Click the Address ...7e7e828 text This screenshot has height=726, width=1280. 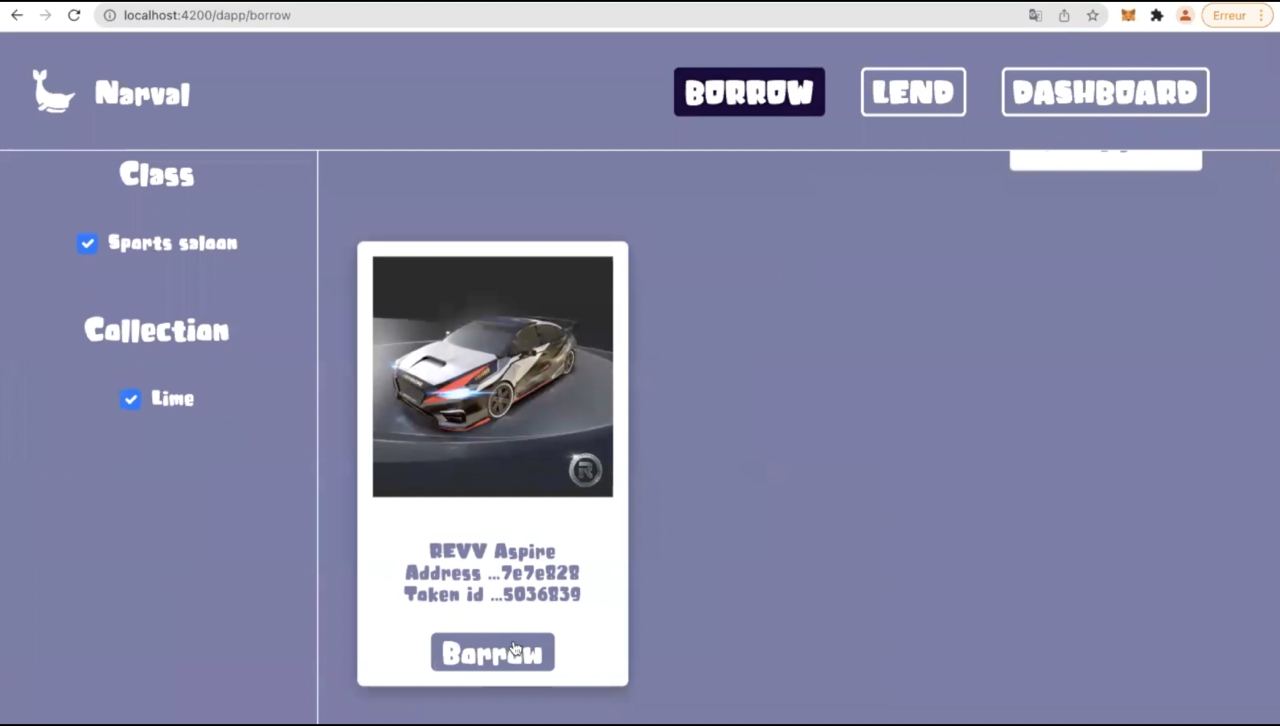coord(492,573)
